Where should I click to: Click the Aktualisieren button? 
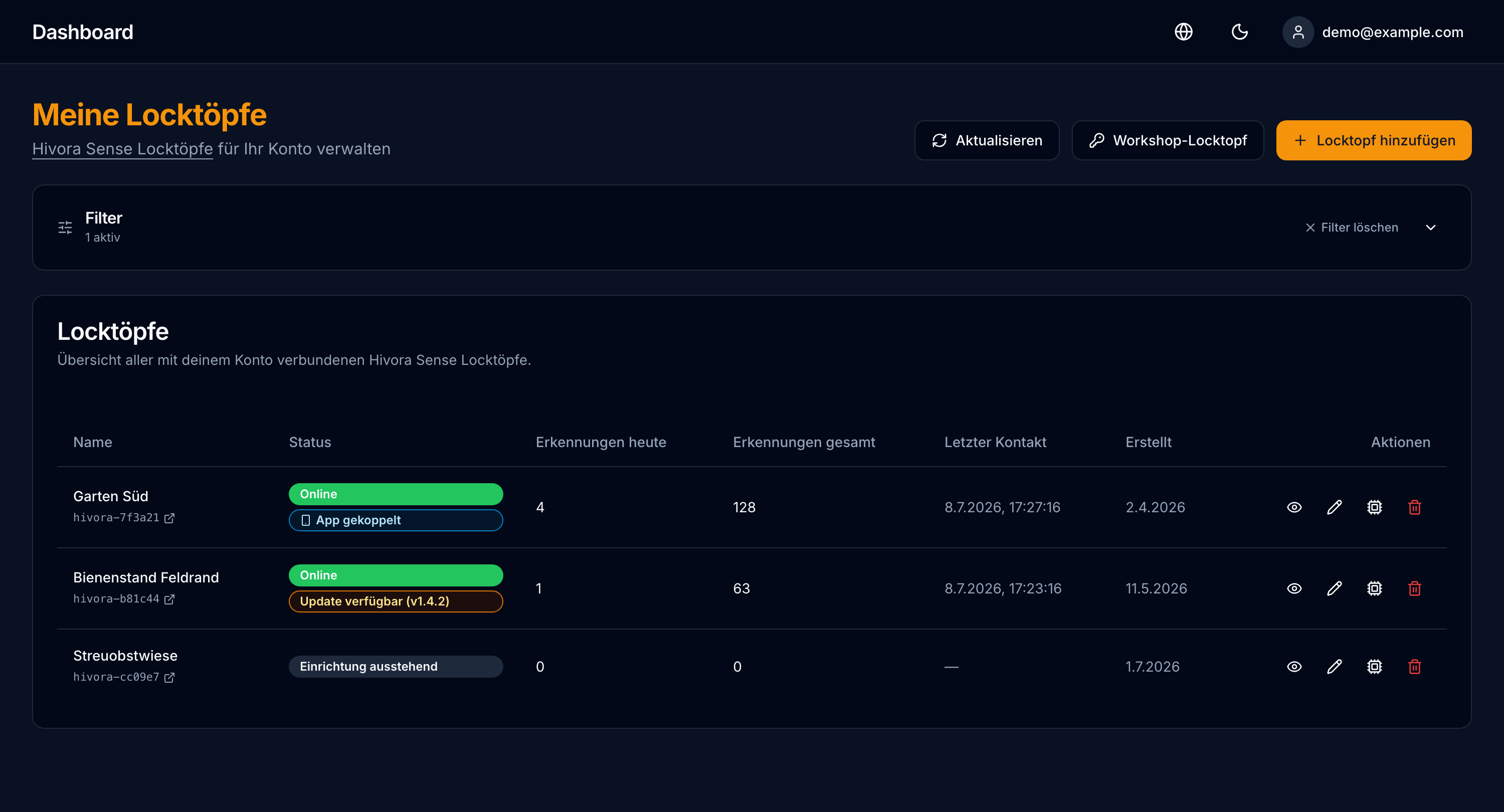(987, 140)
